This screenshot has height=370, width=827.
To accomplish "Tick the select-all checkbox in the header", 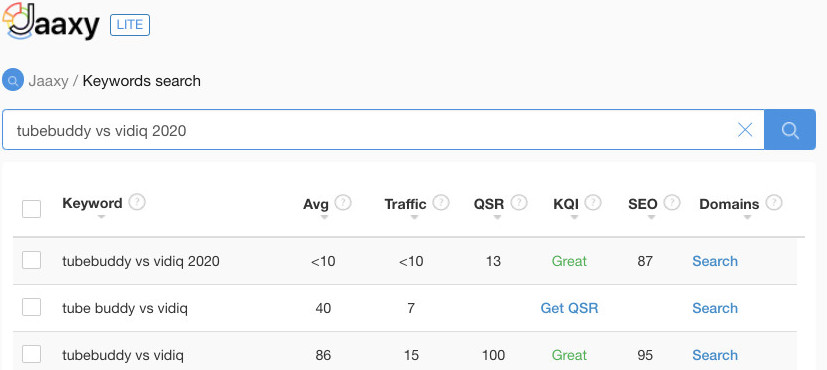I will point(32,208).
